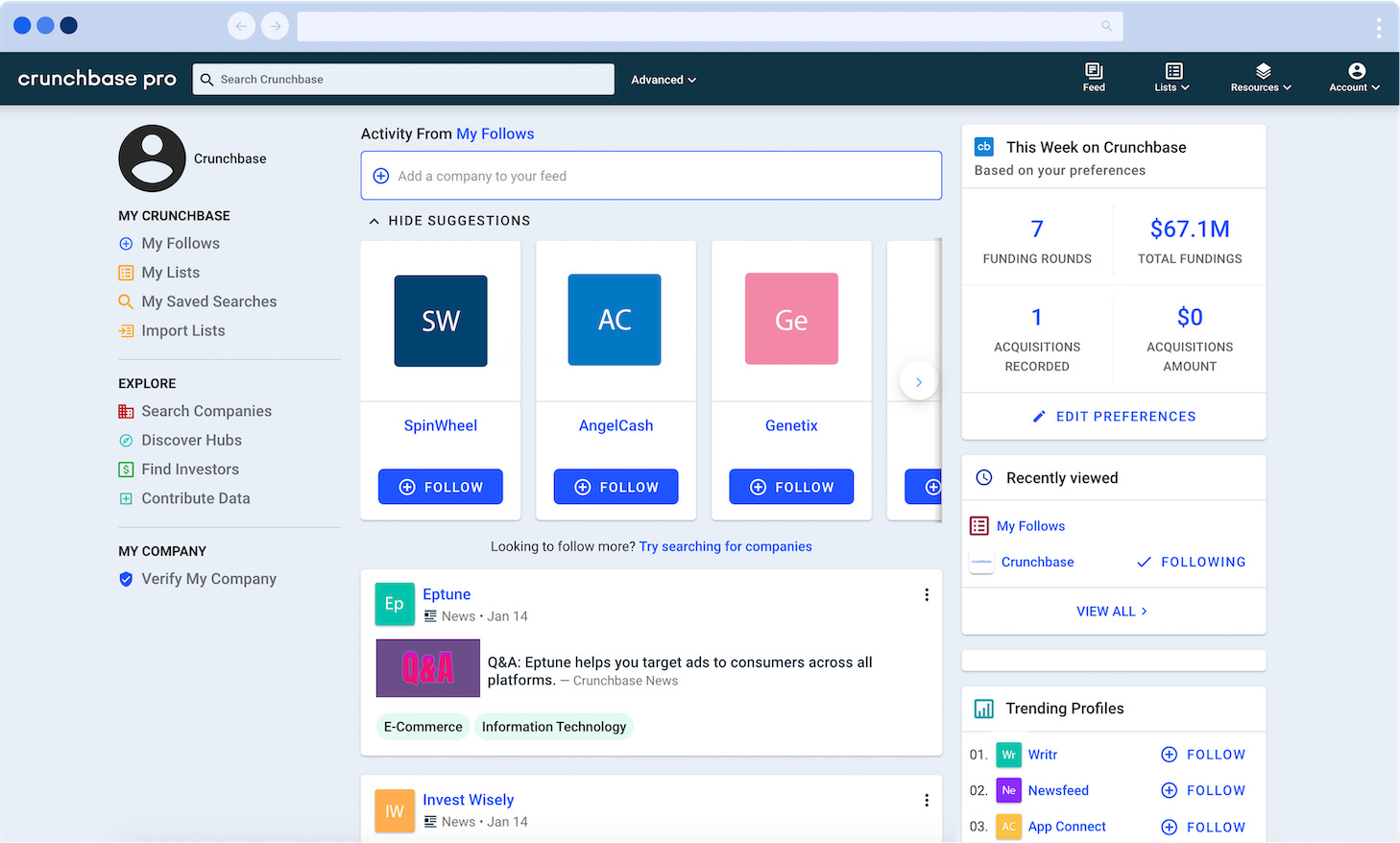1400x843 pixels.
Task: Open Discover Hubs in sidebar
Action: click(192, 440)
